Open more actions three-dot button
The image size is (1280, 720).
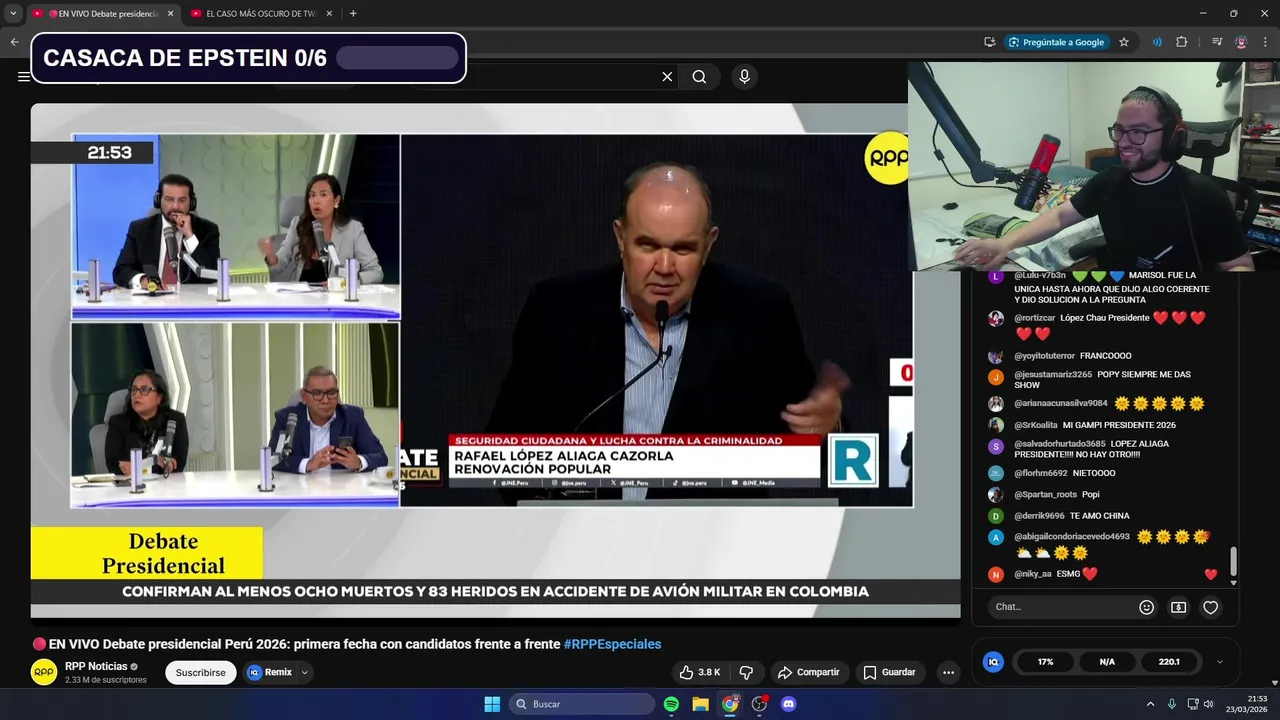point(948,672)
